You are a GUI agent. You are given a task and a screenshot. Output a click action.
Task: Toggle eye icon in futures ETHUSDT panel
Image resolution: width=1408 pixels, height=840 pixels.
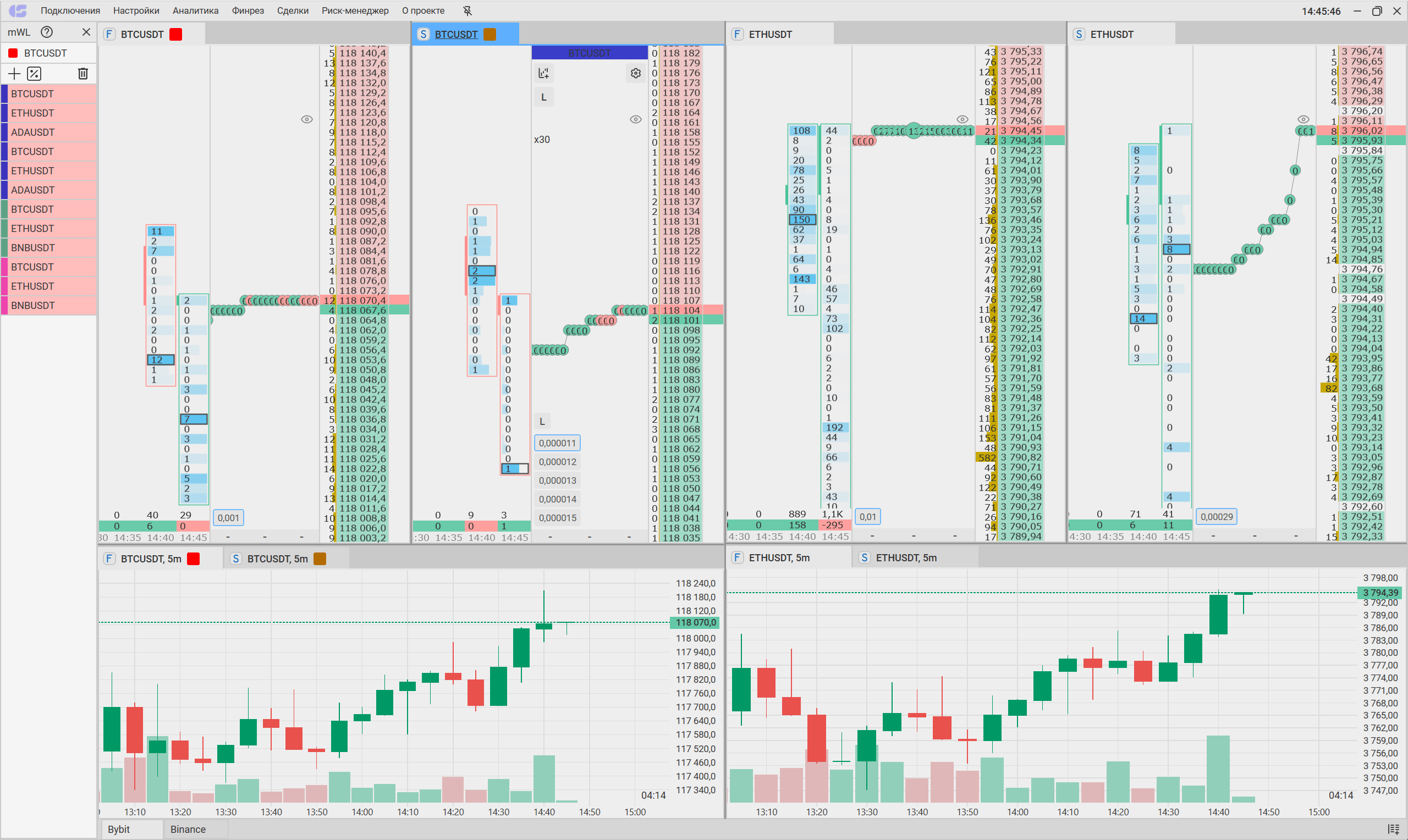(962, 119)
